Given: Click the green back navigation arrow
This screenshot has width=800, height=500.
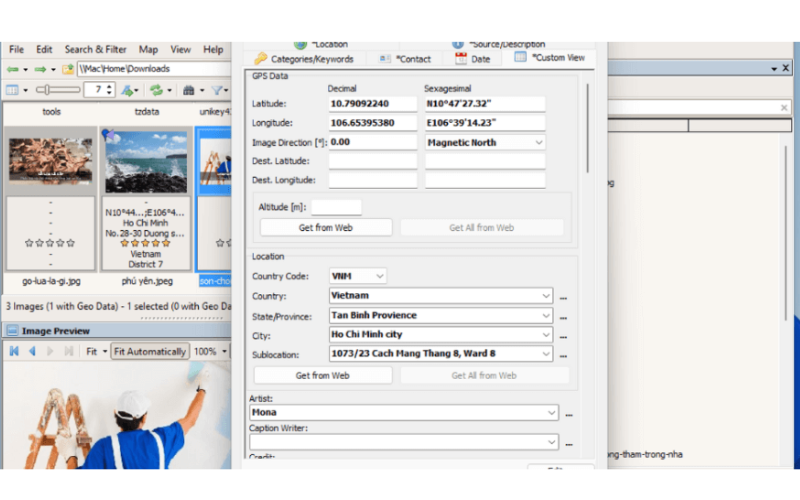Looking at the screenshot, I should (x=13, y=69).
